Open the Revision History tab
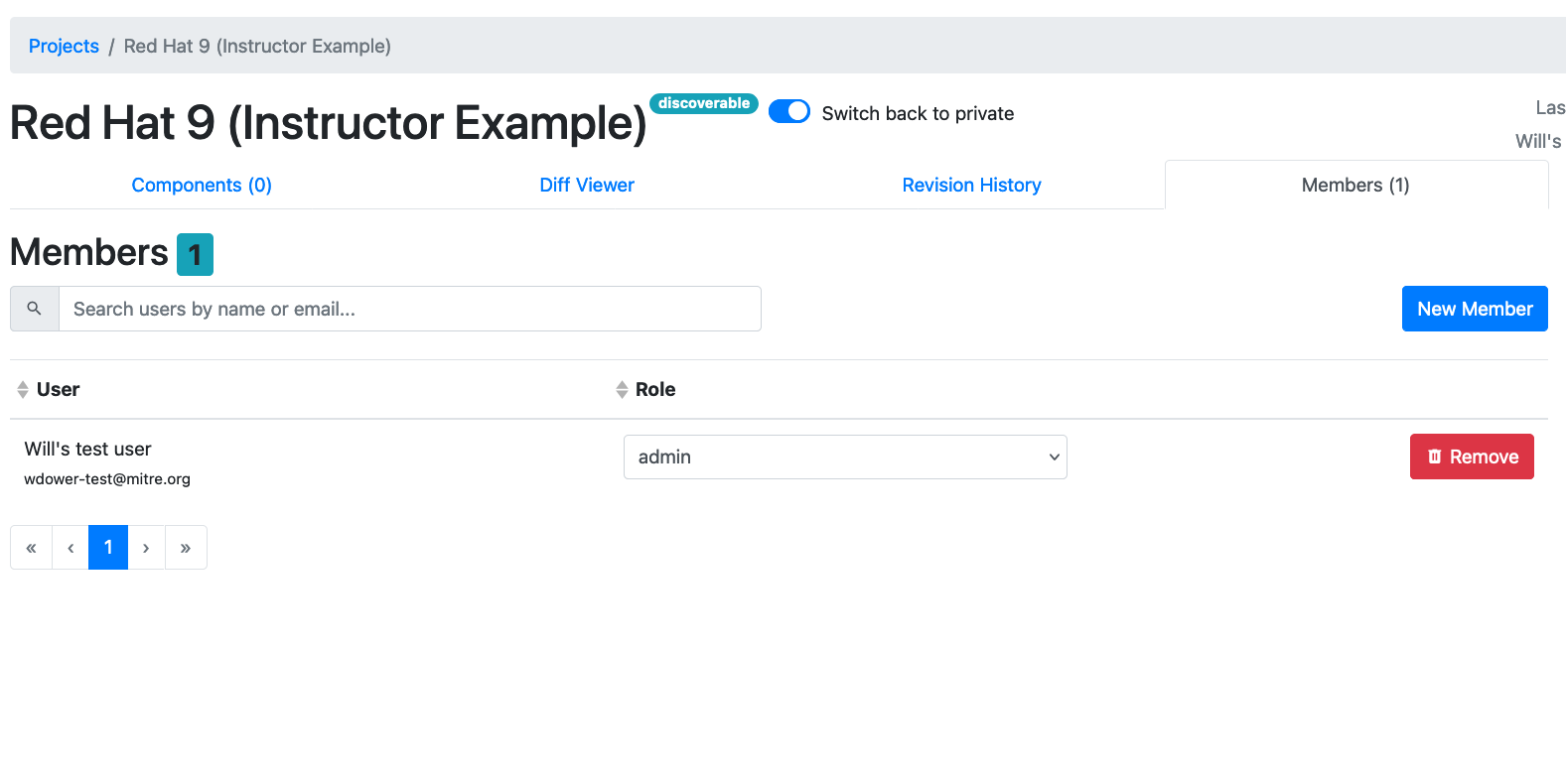The image size is (1567, 784). tap(971, 186)
